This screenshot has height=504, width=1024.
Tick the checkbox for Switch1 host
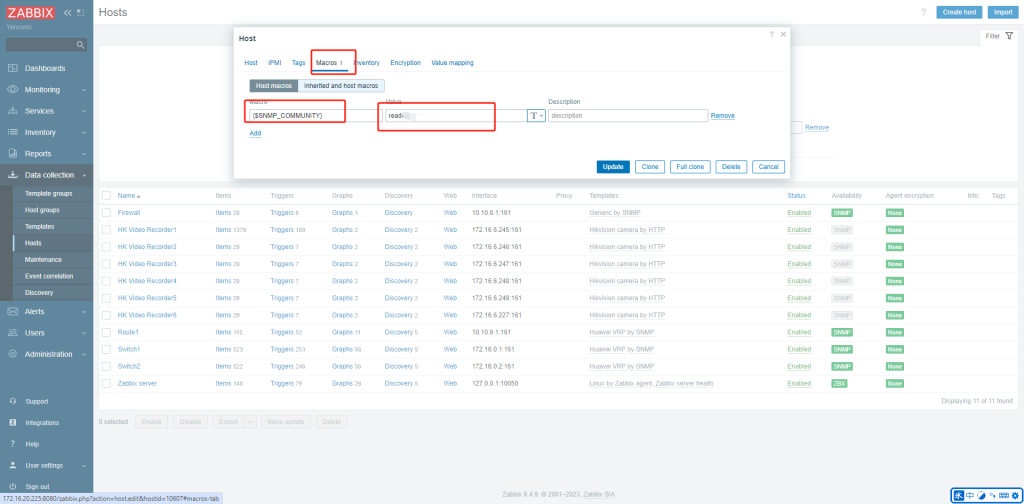[106, 349]
